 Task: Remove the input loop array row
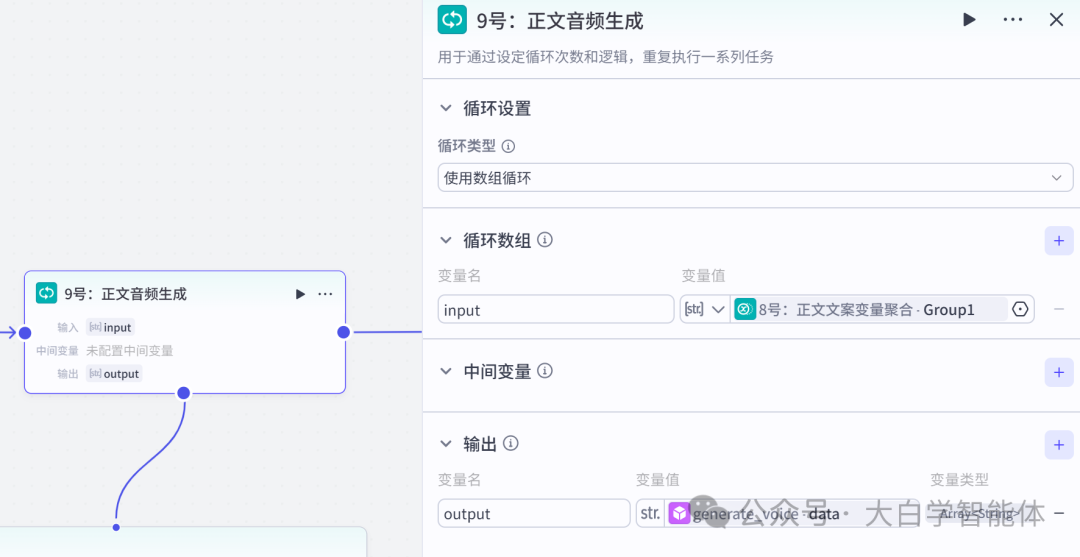click(1059, 310)
